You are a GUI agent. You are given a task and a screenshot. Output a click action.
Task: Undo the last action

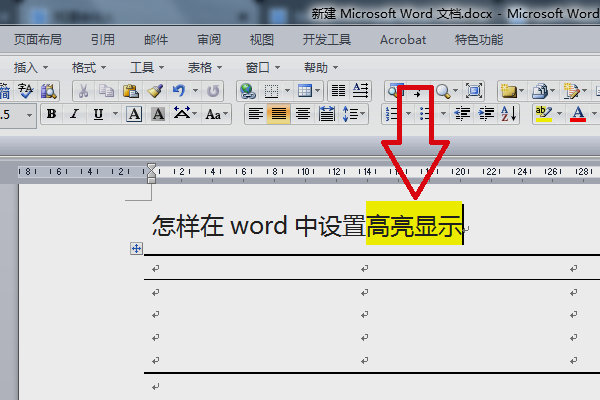click(x=178, y=91)
